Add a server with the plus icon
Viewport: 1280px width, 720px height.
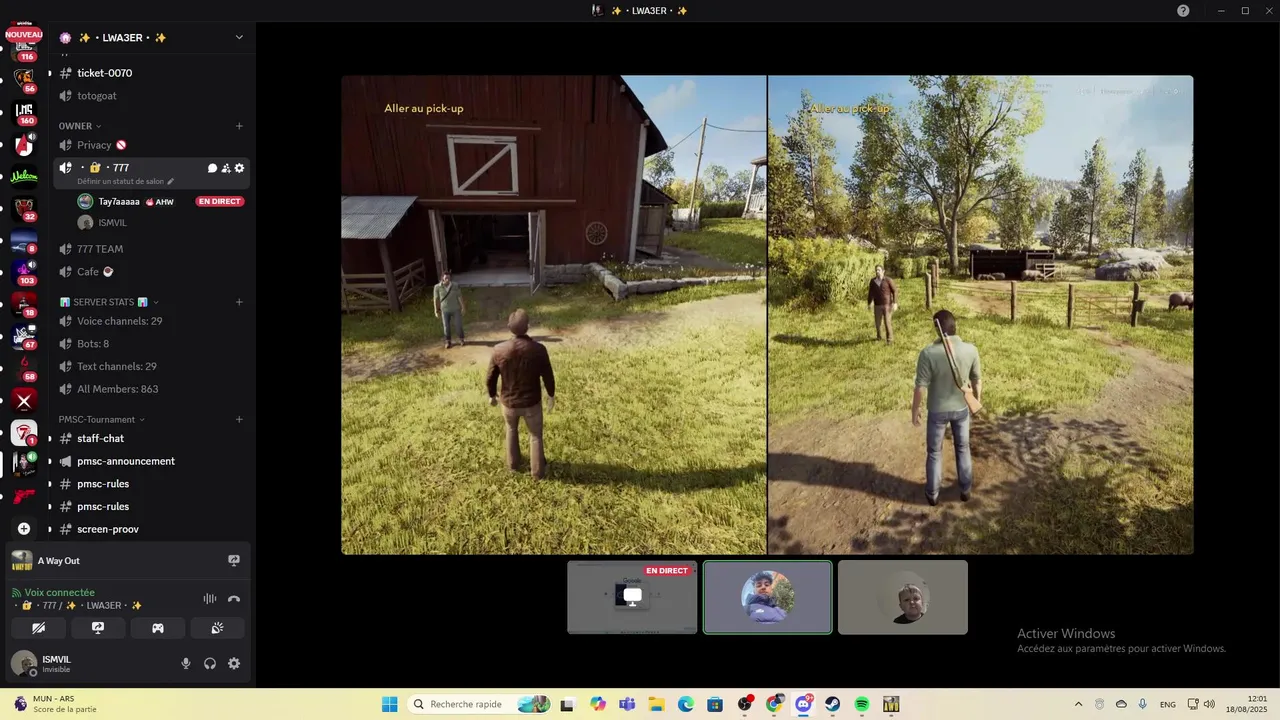coord(24,528)
